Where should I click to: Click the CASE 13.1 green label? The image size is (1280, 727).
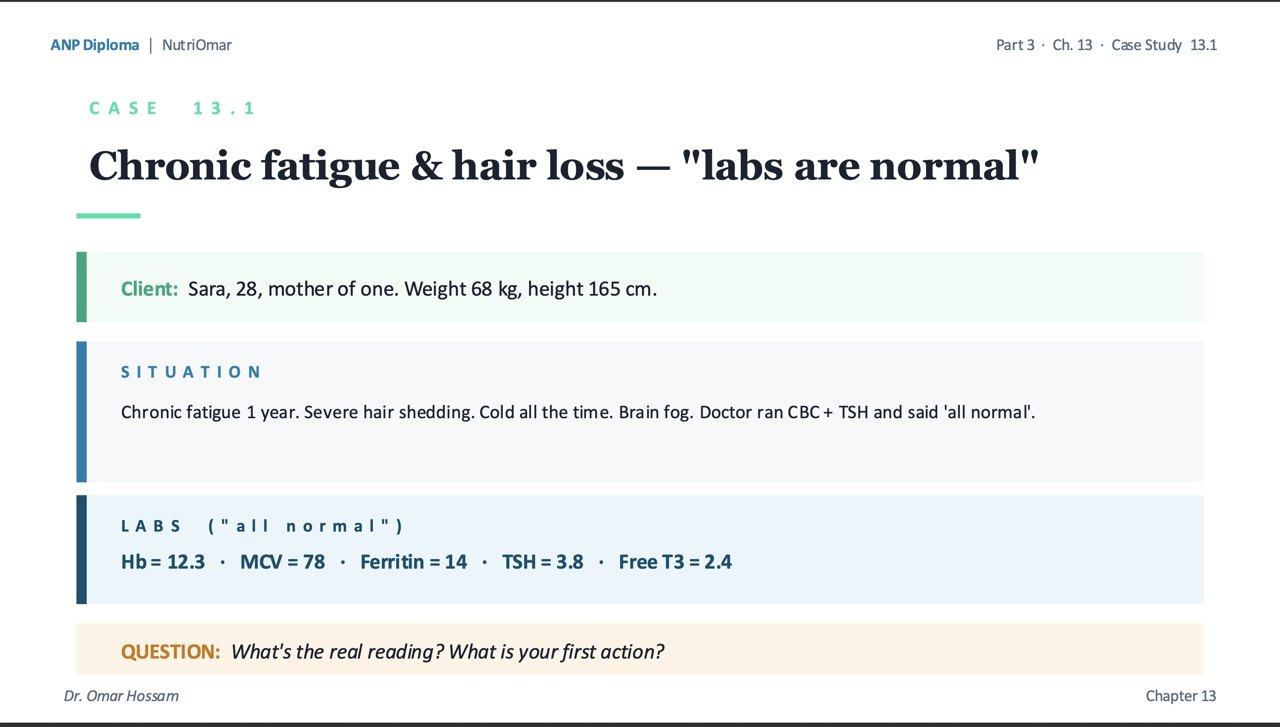tap(172, 108)
